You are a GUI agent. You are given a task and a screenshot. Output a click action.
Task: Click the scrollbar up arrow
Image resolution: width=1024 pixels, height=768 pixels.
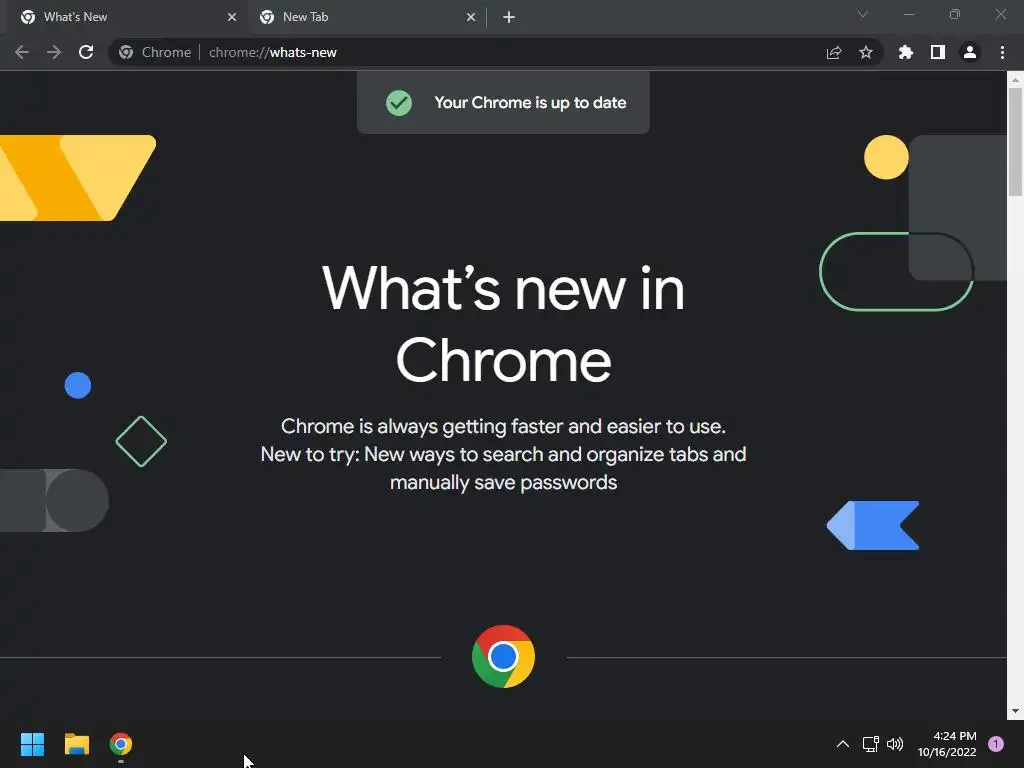pyautogui.click(x=1015, y=80)
